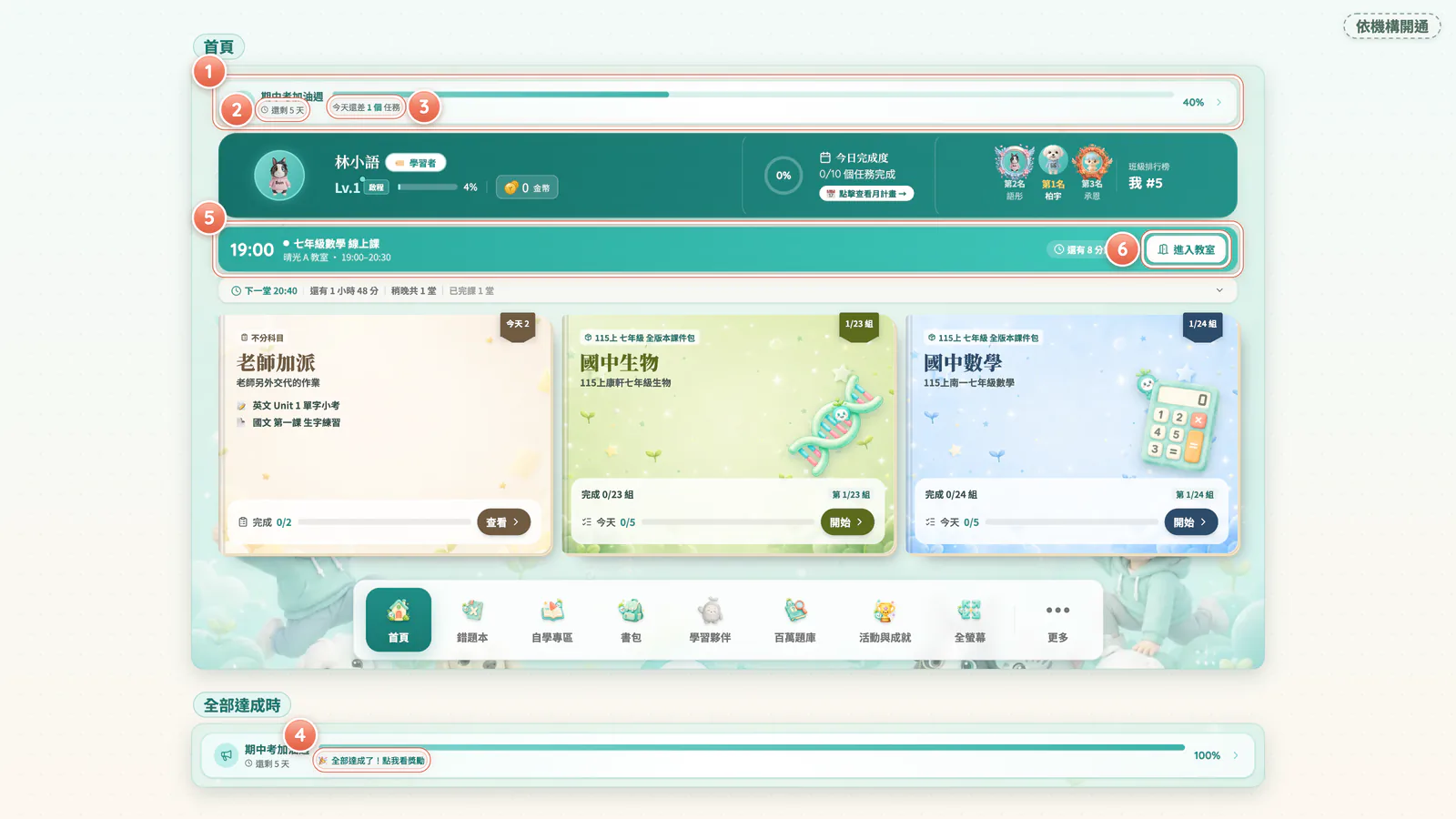The width and height of the screenshot is (1456, 819).
Task: Click the 40% 期中考加油週 progress bar
Action: click(753, 94)
